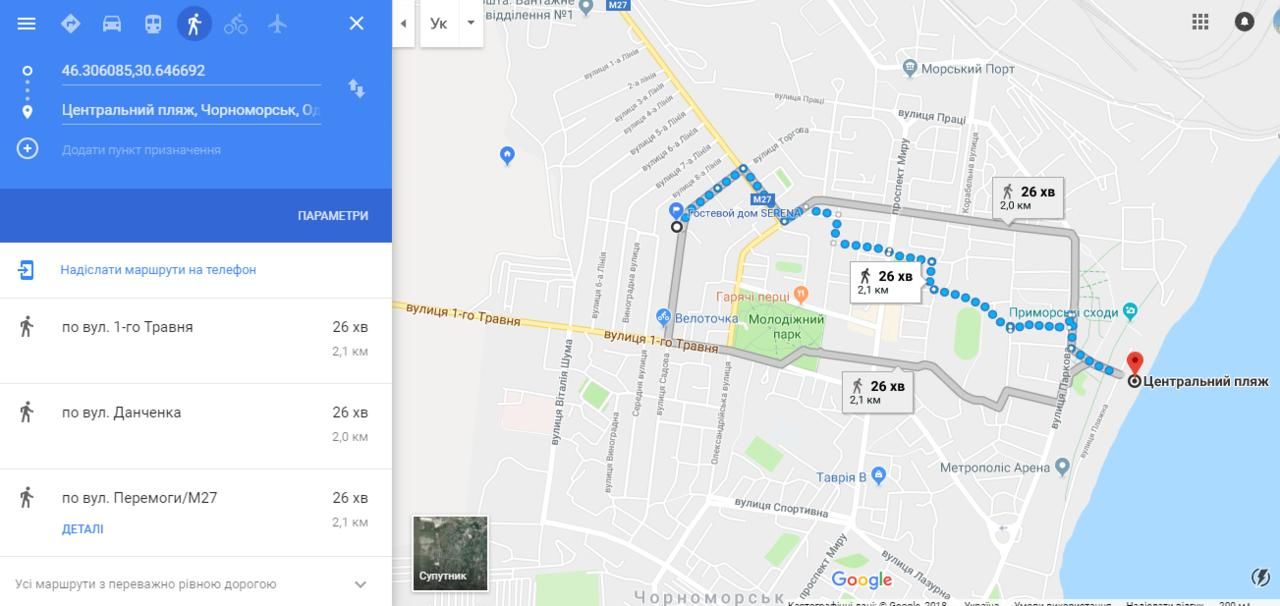Switch to the Супутник satellite view
This screenshot has height=606, width=1280.
(450, 553)
